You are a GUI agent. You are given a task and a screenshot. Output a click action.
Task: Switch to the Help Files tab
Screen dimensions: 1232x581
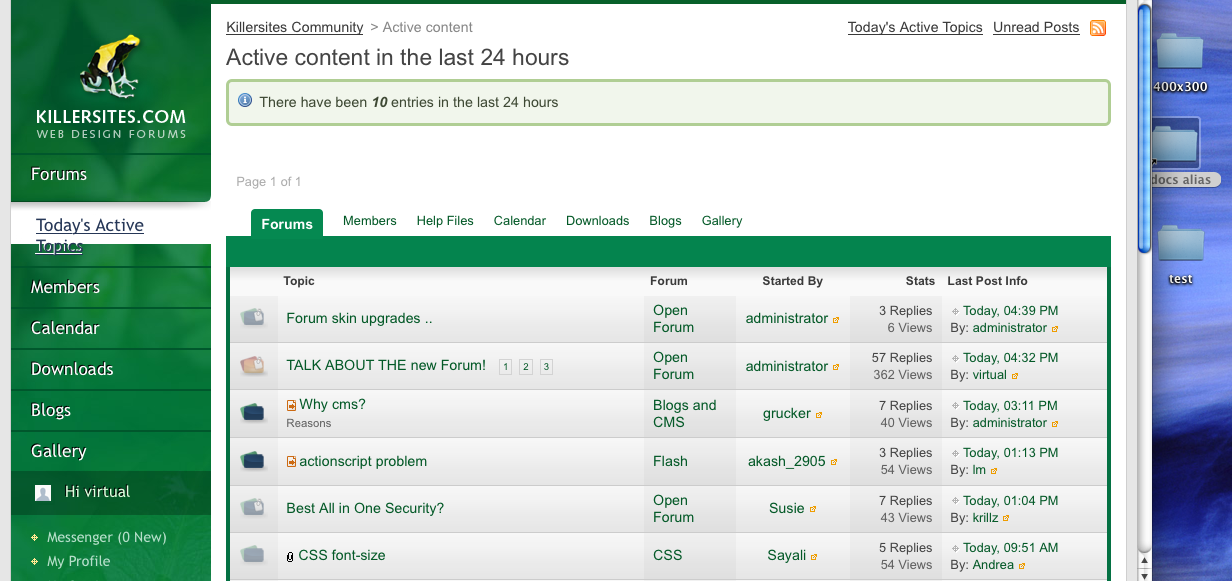[445, 221]
